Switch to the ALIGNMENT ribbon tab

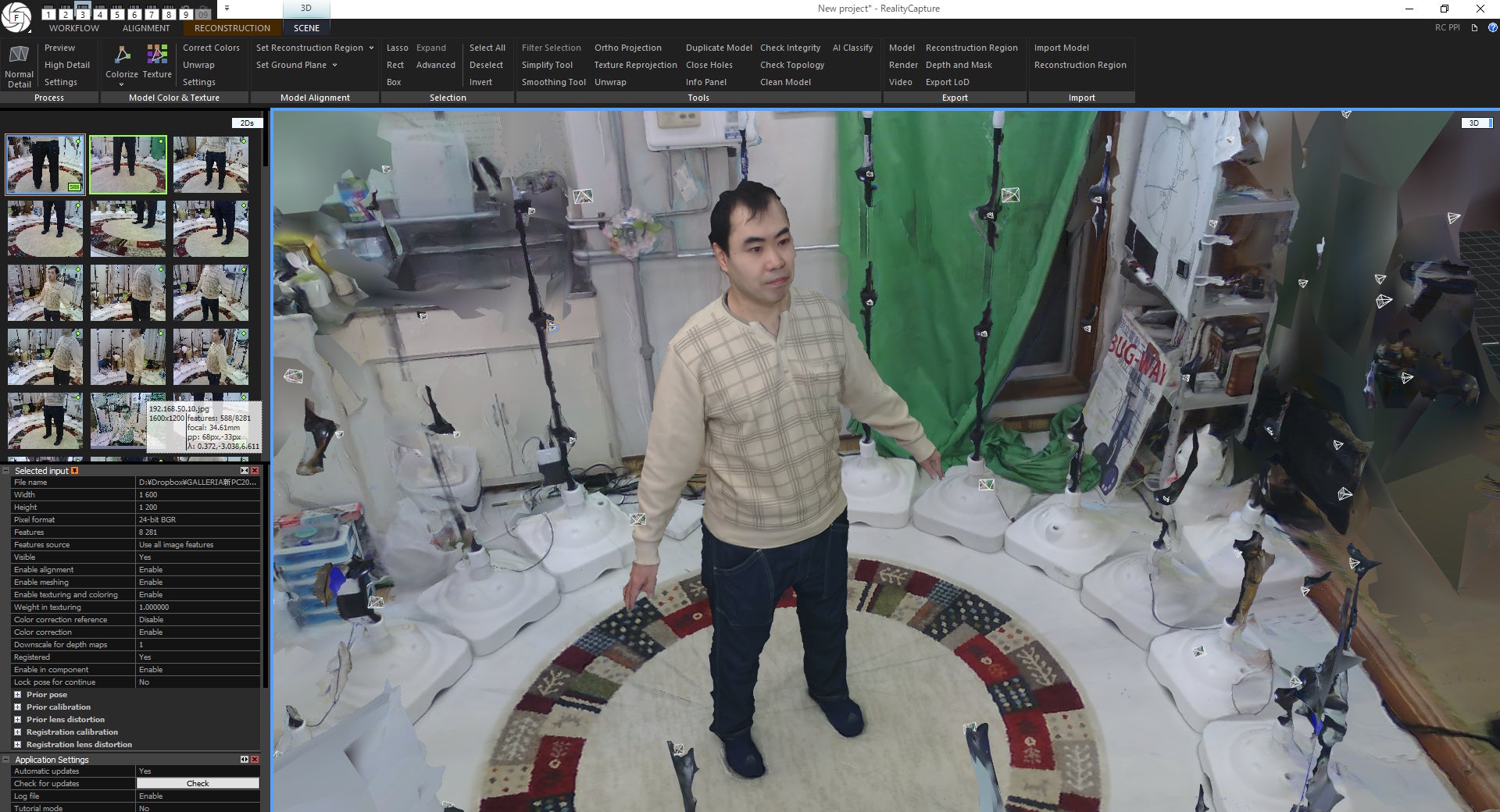tap(146, 28)
